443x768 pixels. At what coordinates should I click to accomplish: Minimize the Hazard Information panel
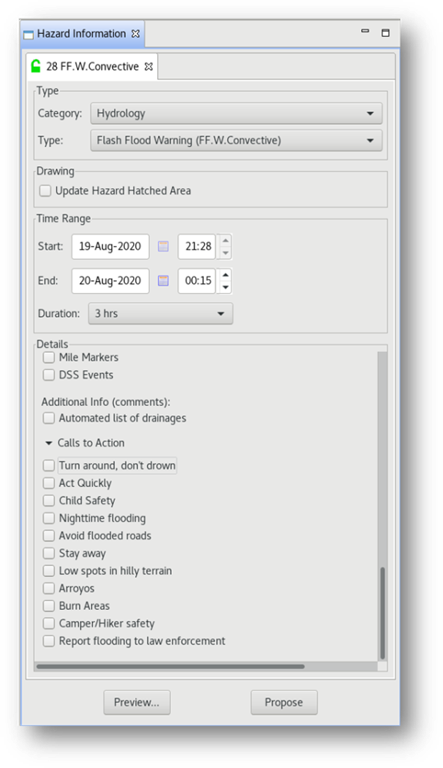(x=365, y=31)
